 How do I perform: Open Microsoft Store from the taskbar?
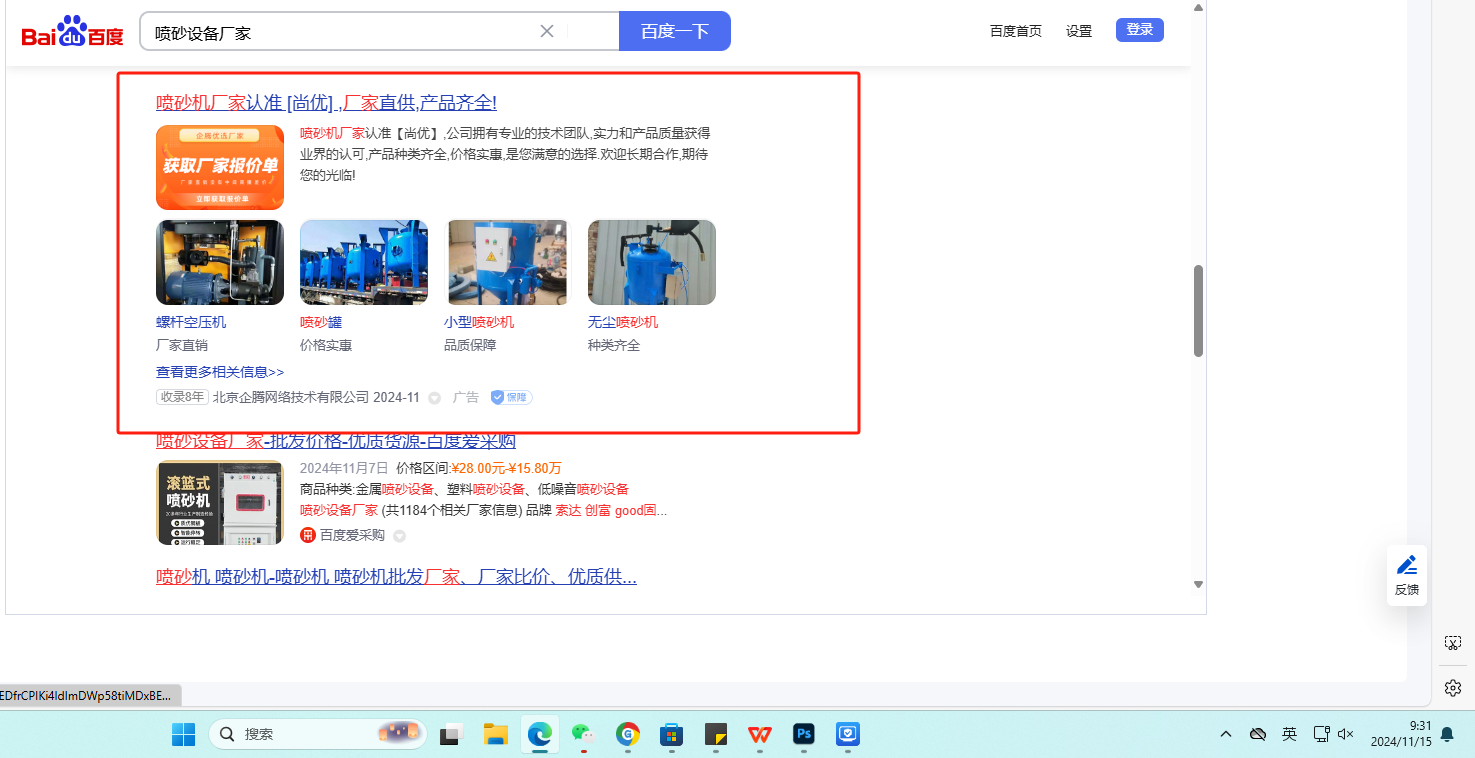tap(671, 734)
